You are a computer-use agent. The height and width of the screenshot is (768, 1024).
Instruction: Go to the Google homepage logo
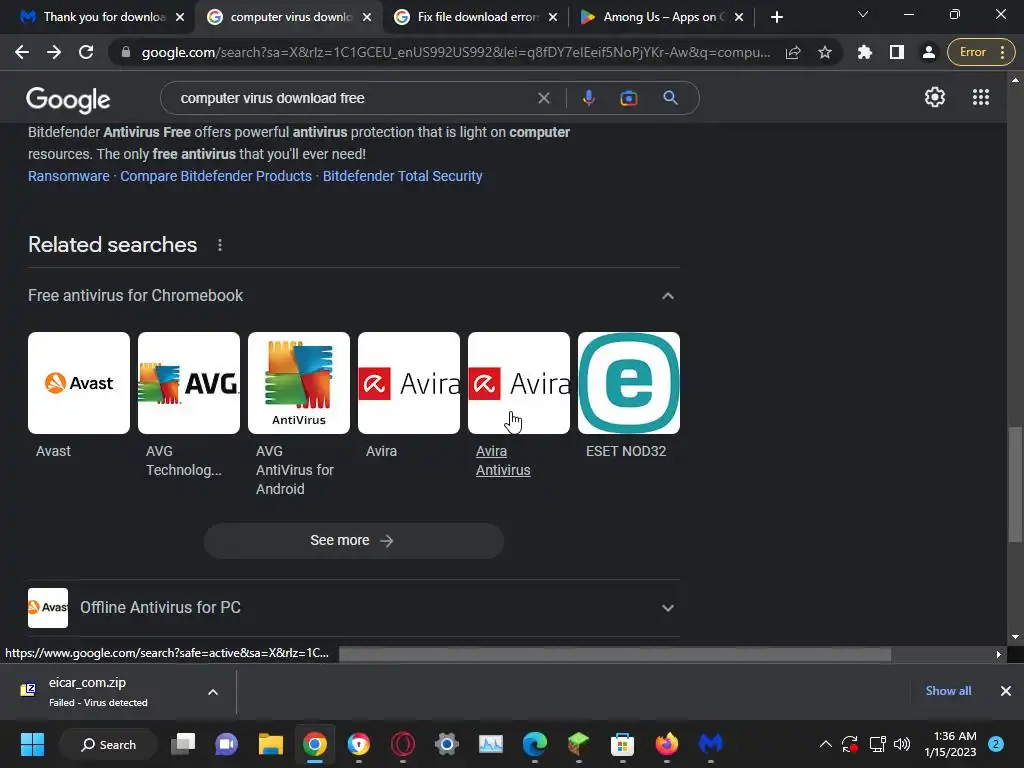(x=68, y=99)
